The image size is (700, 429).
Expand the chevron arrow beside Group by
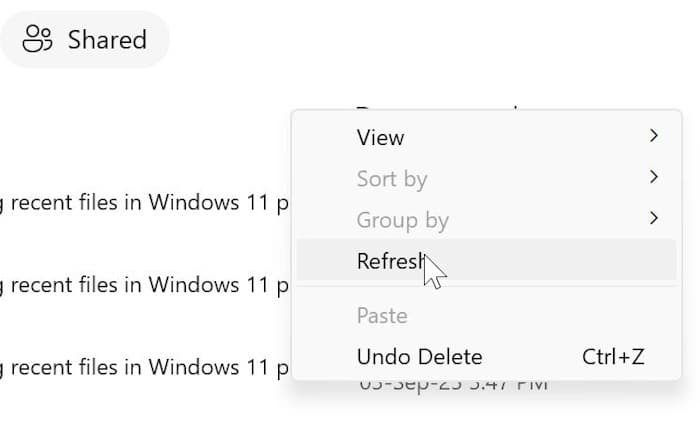[x=654, y=219]
